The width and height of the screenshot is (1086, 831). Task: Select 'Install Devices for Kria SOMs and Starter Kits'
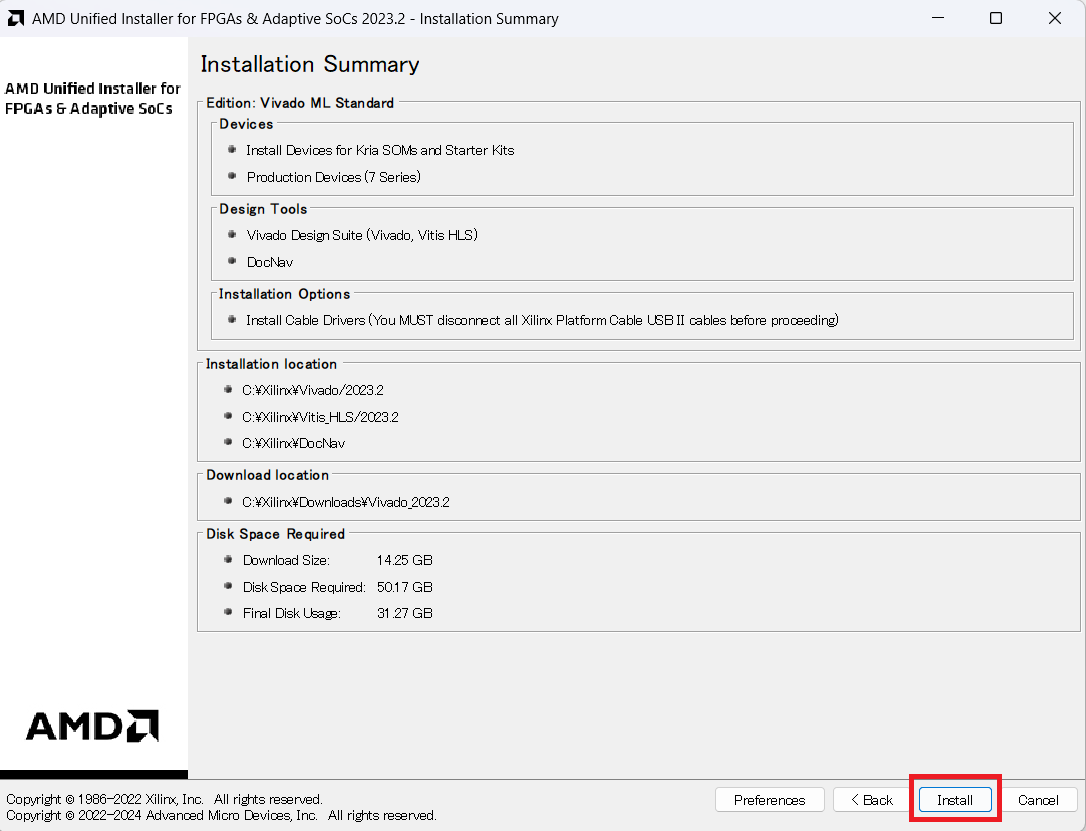coord(380,150)
